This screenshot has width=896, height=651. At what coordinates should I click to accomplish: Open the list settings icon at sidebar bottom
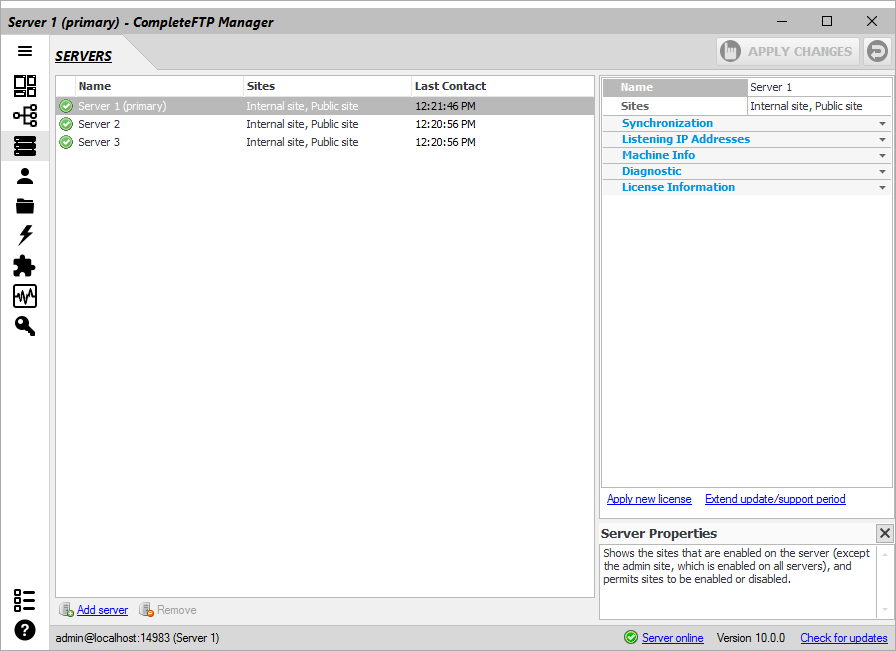pos(25,601)
